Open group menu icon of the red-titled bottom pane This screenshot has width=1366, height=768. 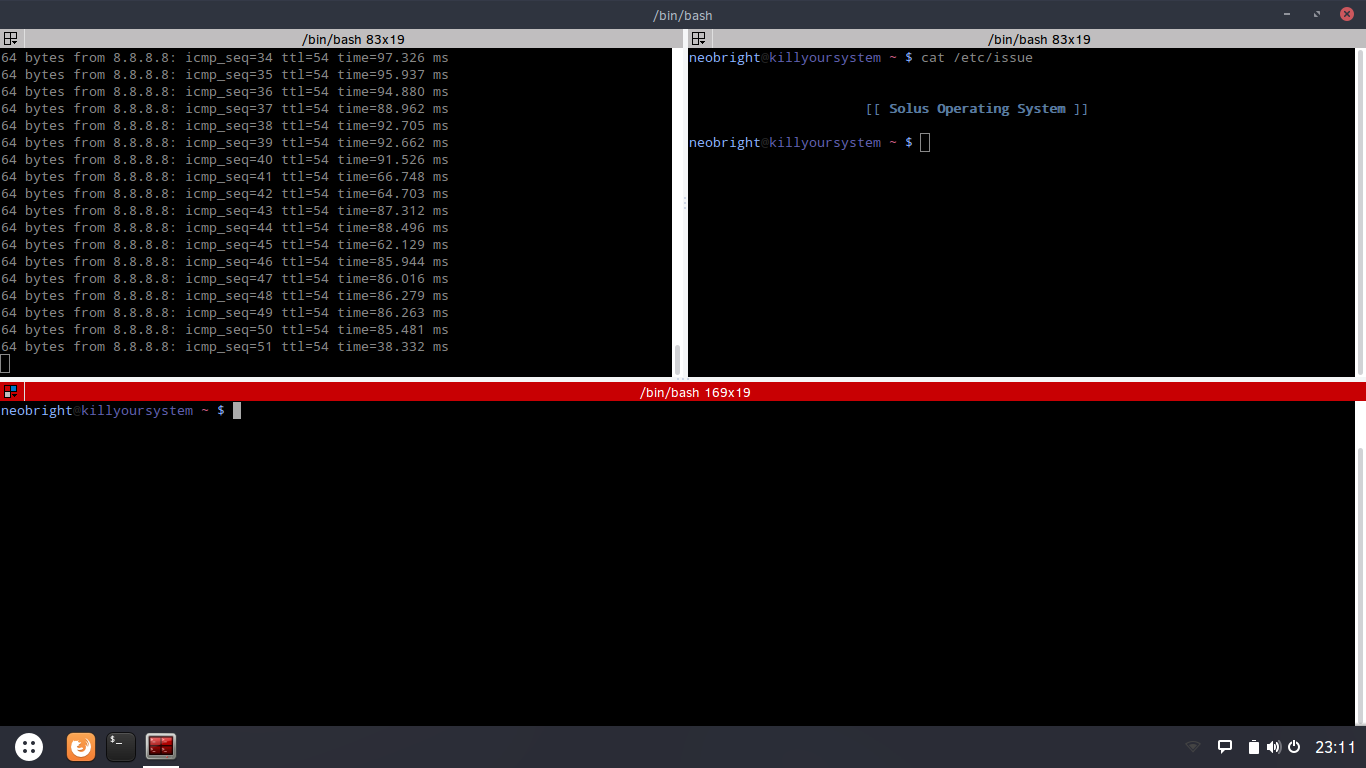(x=11, y=392)
